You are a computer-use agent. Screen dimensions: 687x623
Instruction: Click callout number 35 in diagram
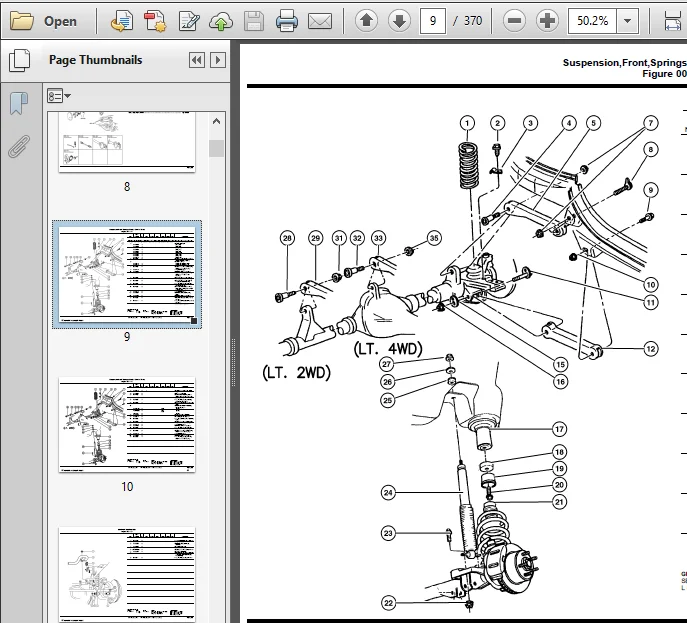tap(434, 238)
